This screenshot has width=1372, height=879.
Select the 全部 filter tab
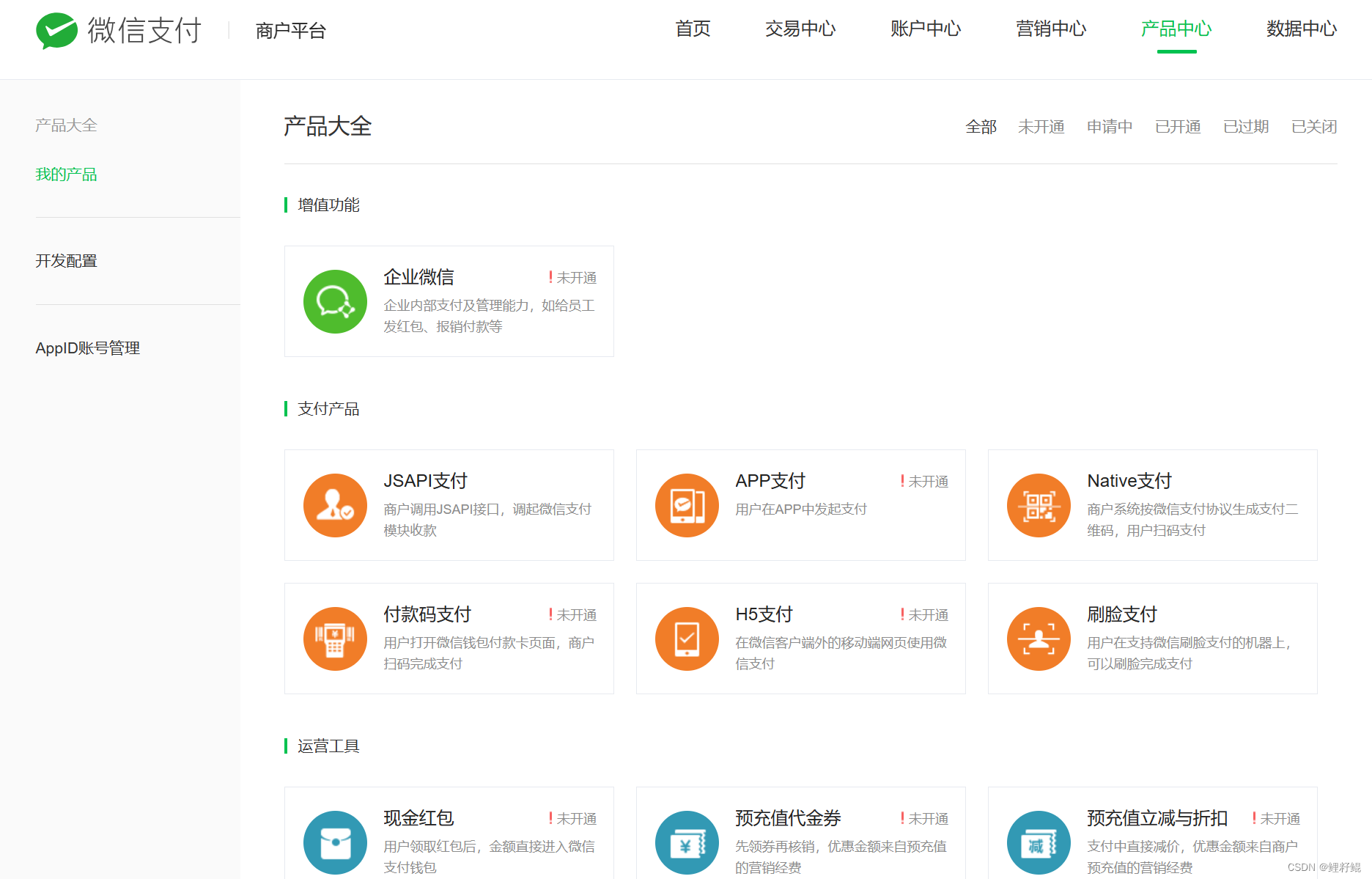coord(981,127)
